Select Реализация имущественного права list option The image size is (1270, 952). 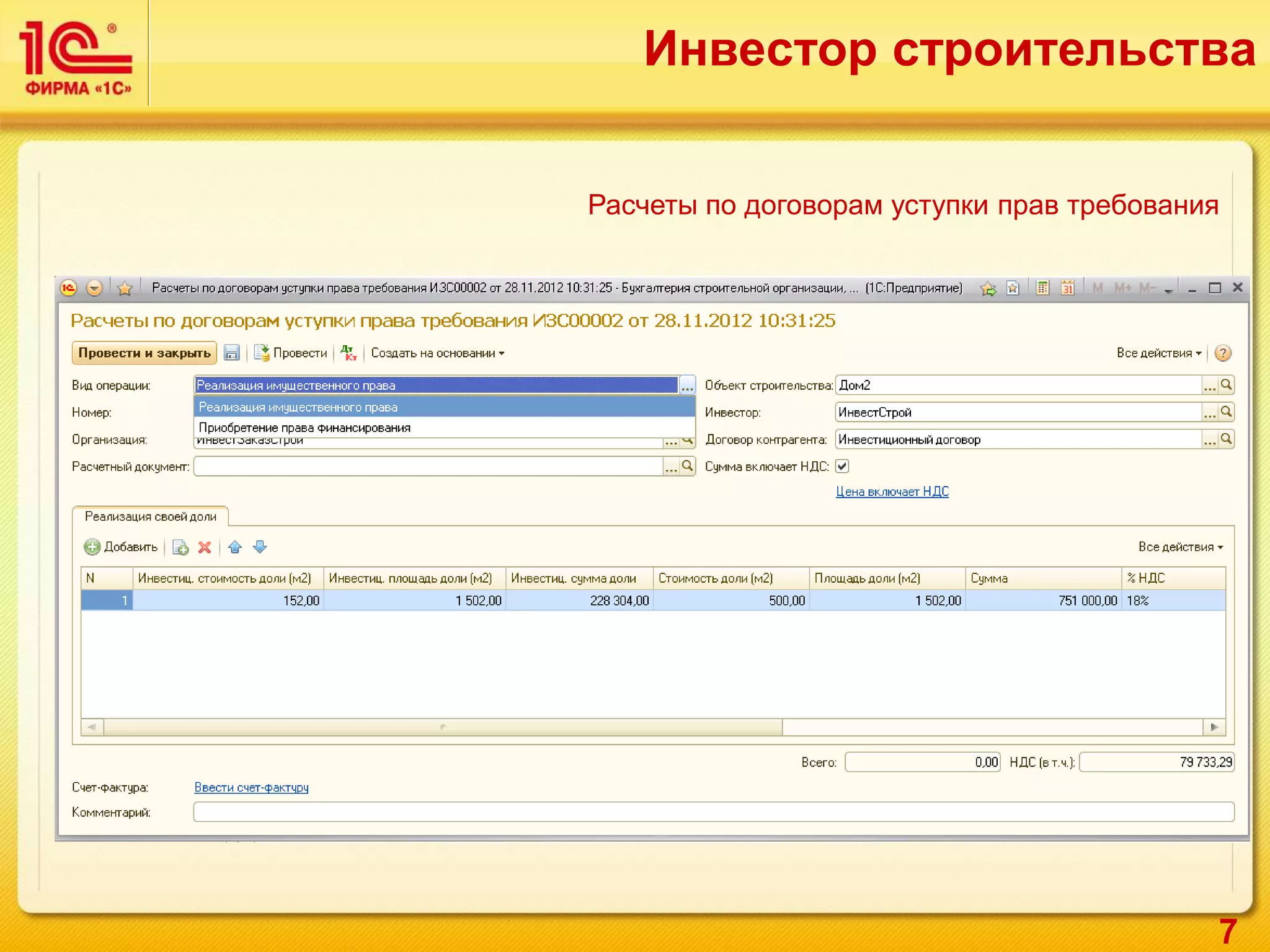[298, 407]
